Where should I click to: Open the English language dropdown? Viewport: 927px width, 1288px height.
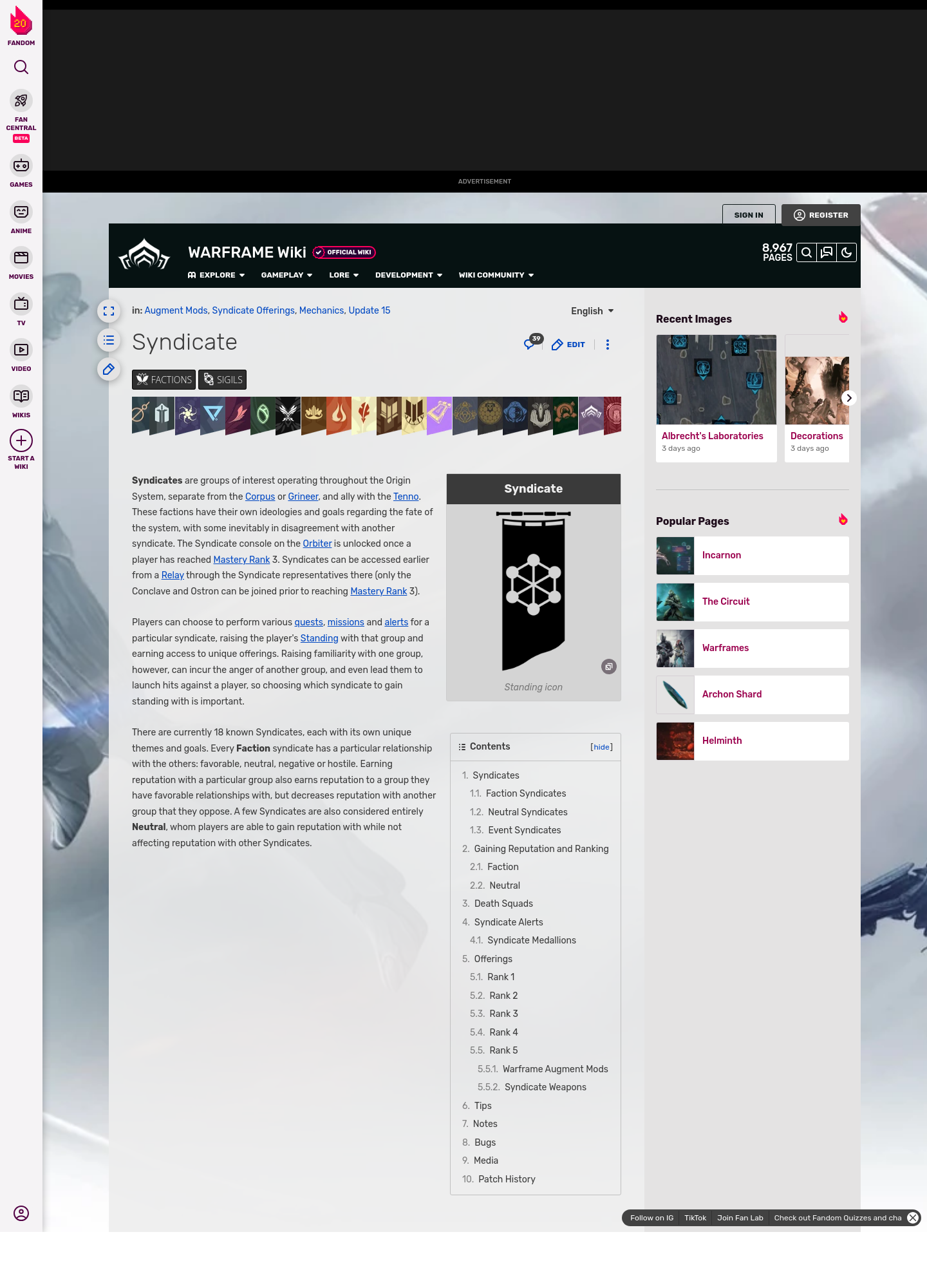coord(592,311)
